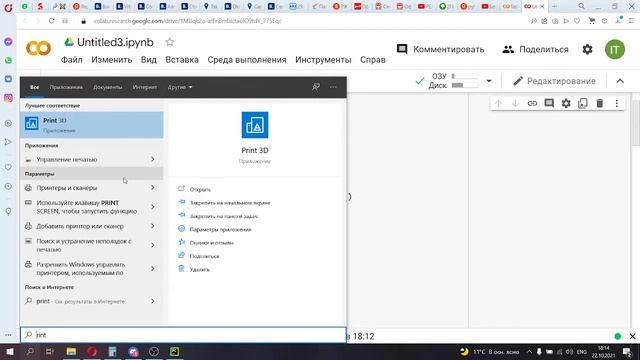Expand Управление печатью result arrow
The image size is (640, 360).
153,159
